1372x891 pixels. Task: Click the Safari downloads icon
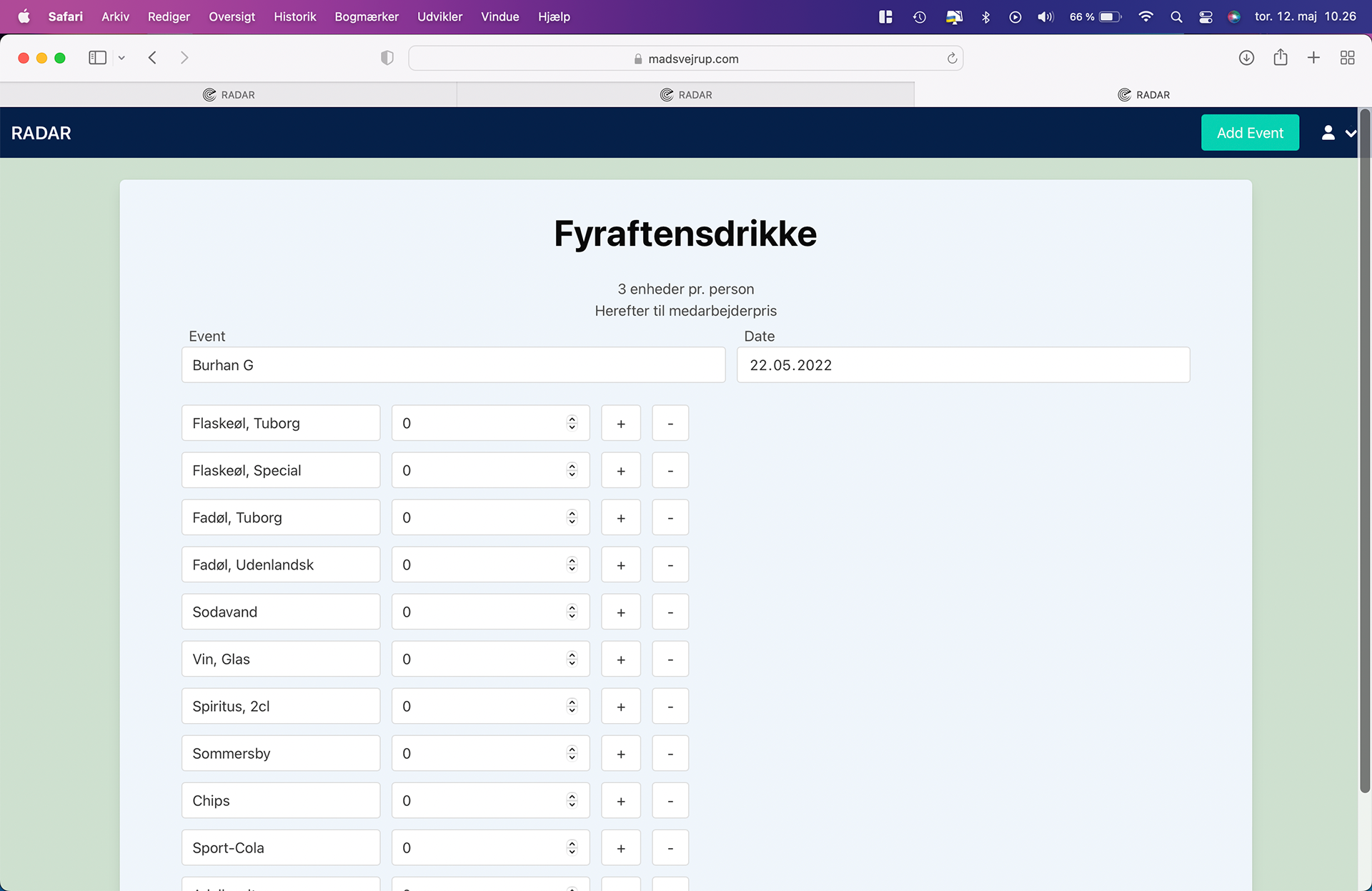pos(1246,58)
